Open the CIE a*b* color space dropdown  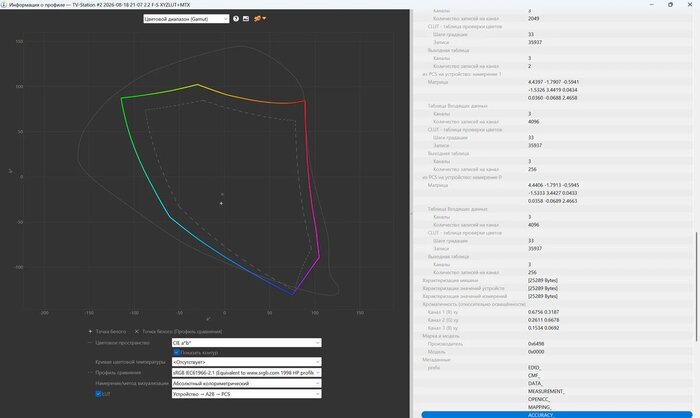pyautogui.click(x=246, y=343)
